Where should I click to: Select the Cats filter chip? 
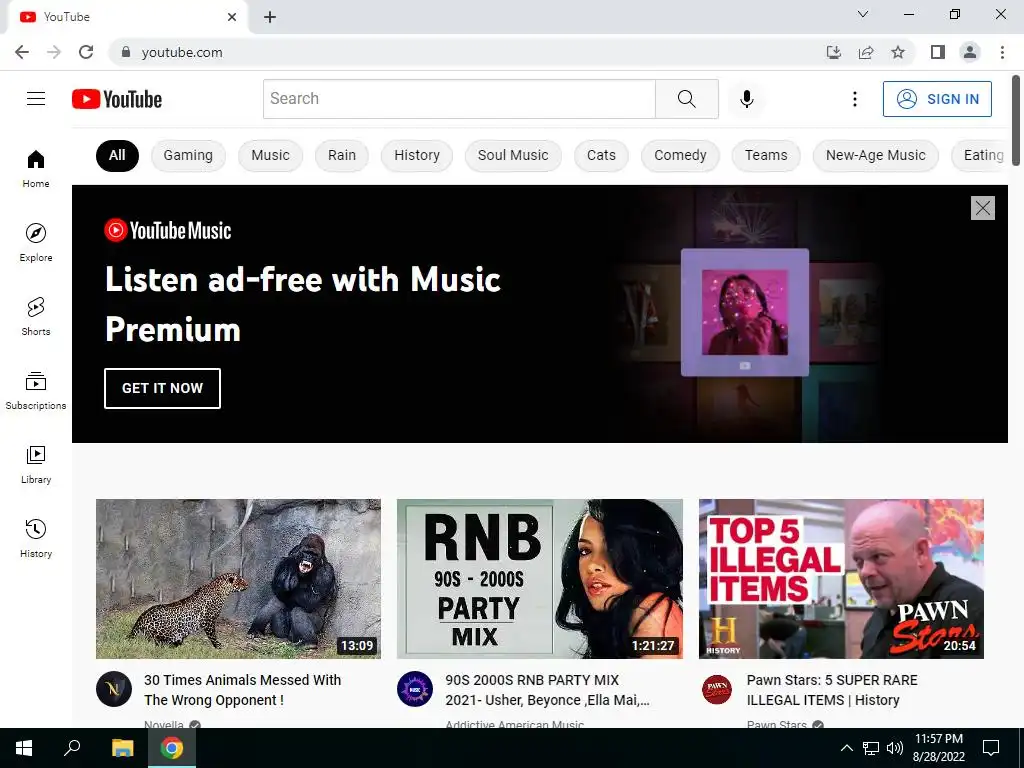click(x=601, y=155)
